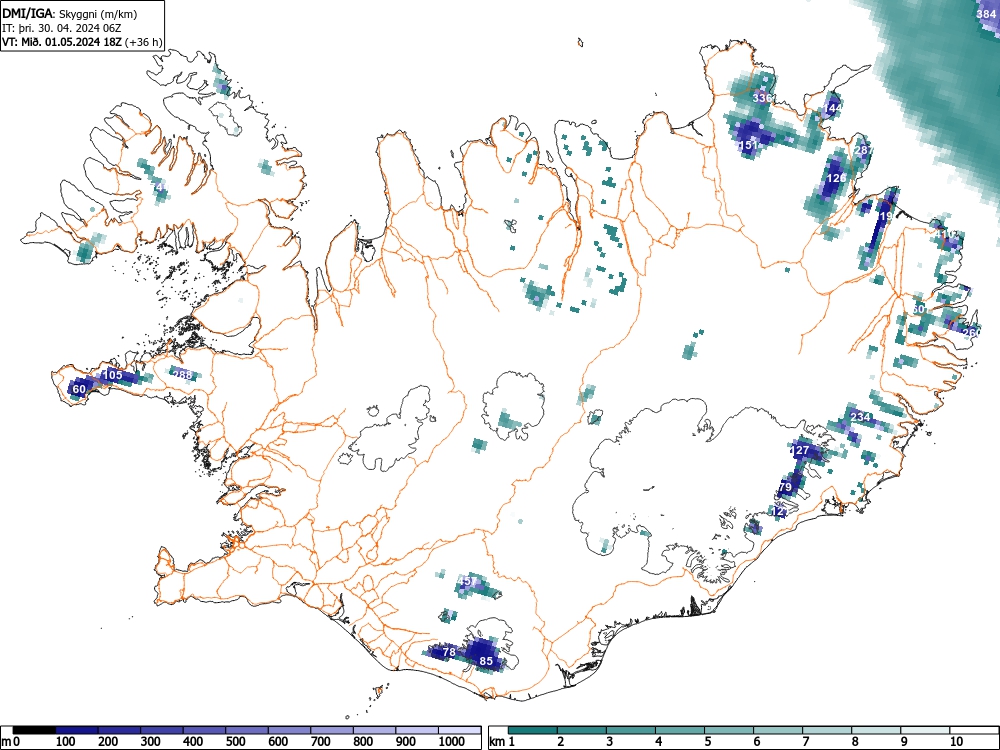Select the 200–300 m legend swatch
The width and height of the screenshot is (1000, 750).
119,730
